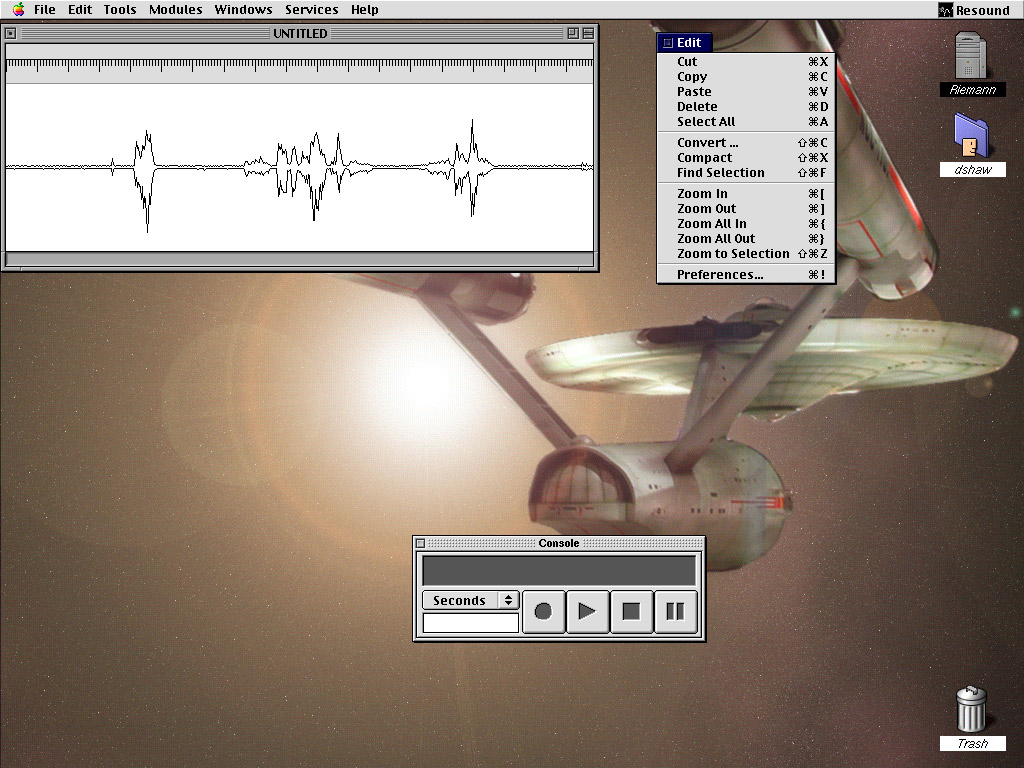1024x768 pixels.
Task: Choose Zoom In from the Edit menu
Action: coord(746,193)
